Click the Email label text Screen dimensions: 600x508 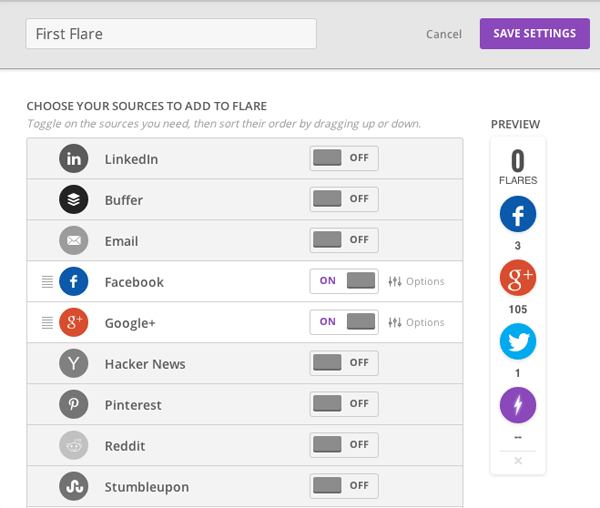[121, 241]
